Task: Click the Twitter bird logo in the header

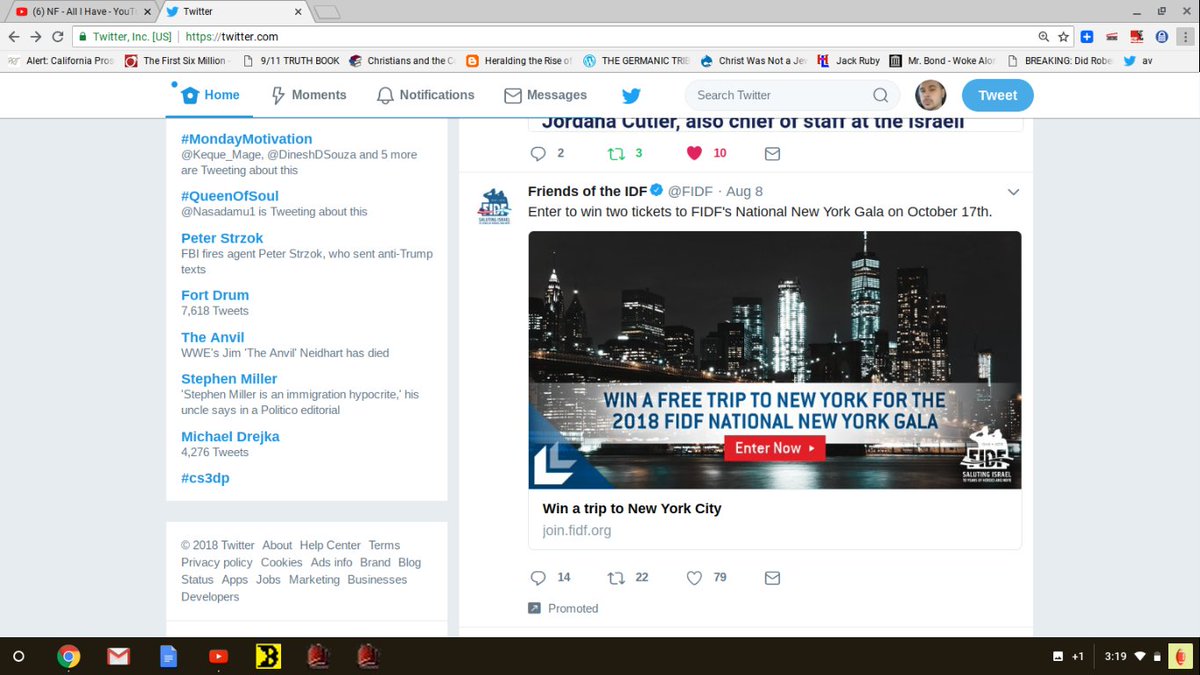Action: point(630,96)
